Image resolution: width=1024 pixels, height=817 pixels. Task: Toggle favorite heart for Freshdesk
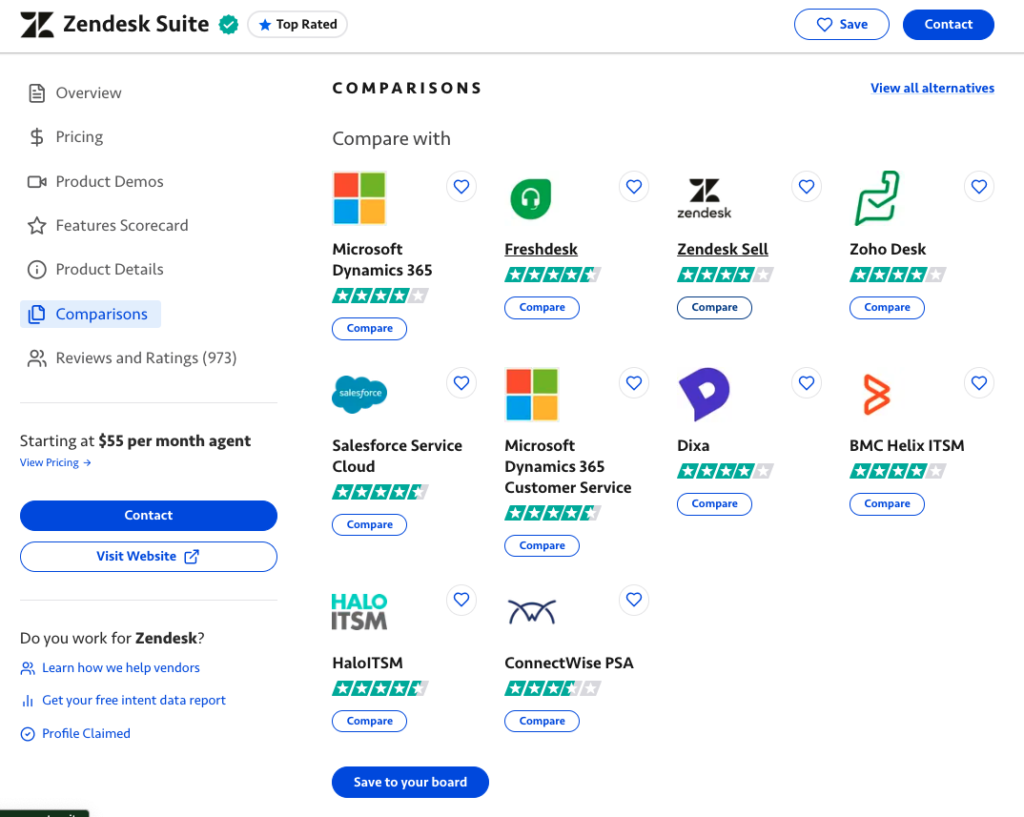click(x=633, y=186)
